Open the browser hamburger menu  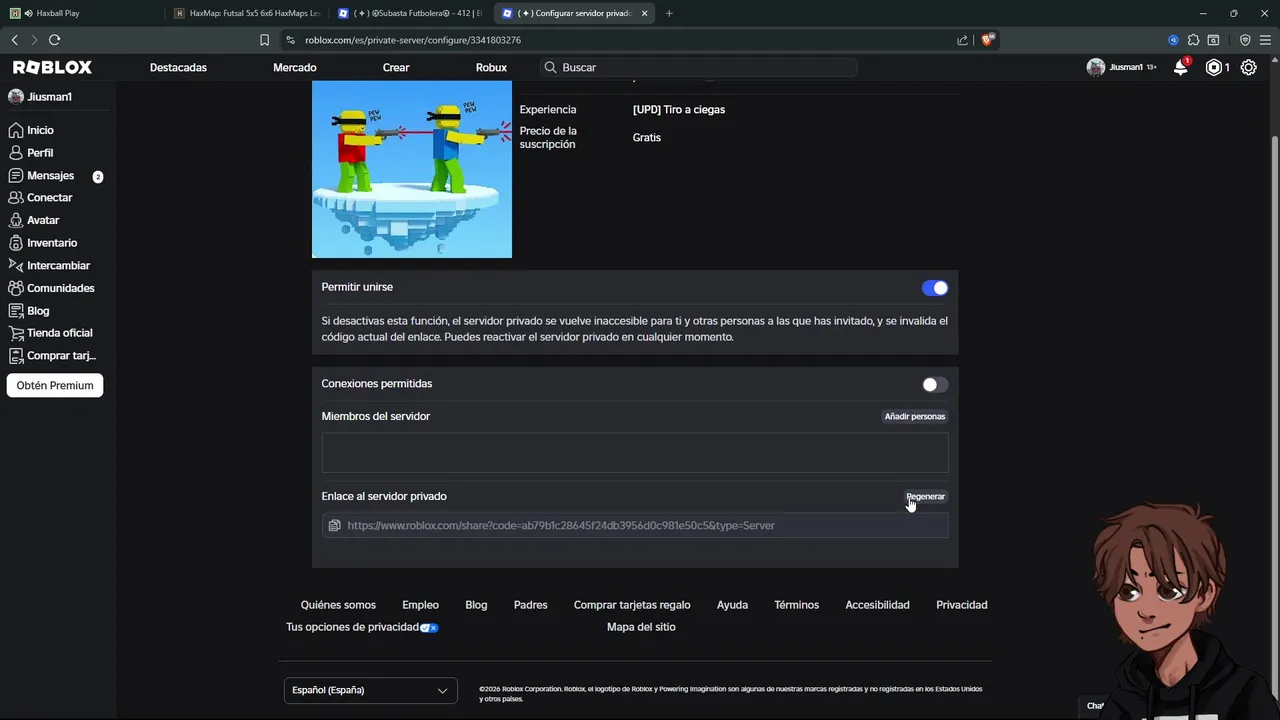(1265, 40)
